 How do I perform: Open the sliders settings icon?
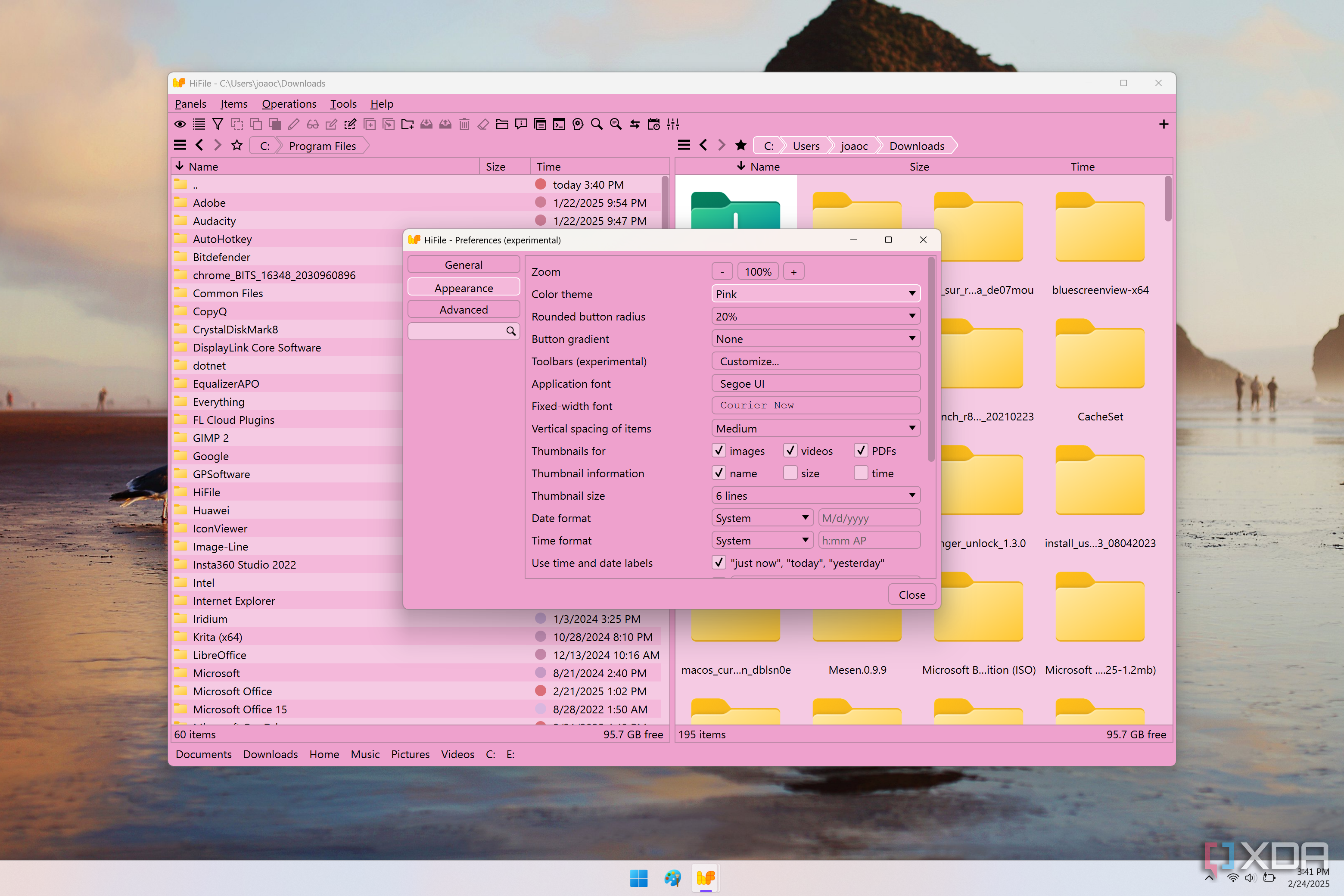pos(672,124)
